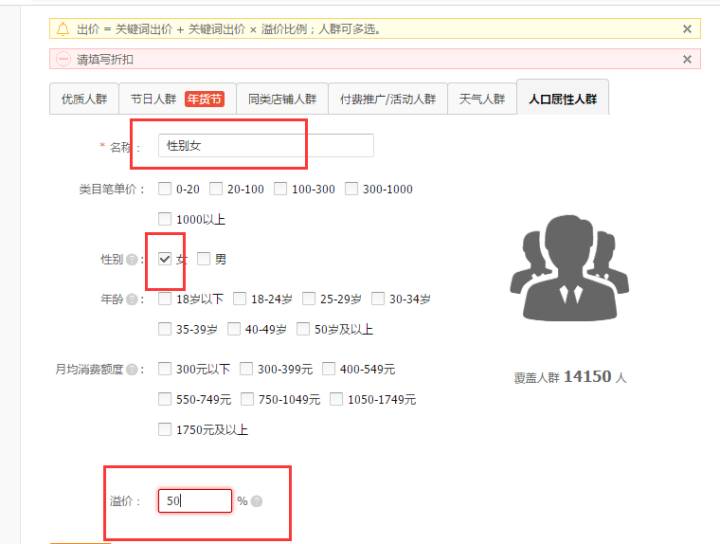The image size is (720, 544).
Task: Check 300-399元 monthly spending box
Action: tap(246, 369)
